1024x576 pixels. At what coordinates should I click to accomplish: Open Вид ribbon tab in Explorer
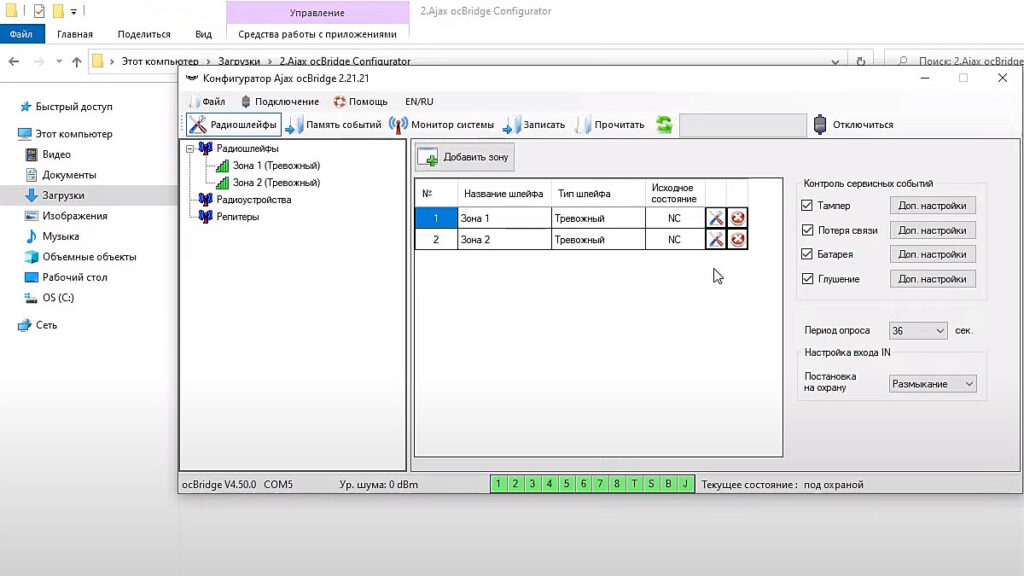click(x=203, y=34)
